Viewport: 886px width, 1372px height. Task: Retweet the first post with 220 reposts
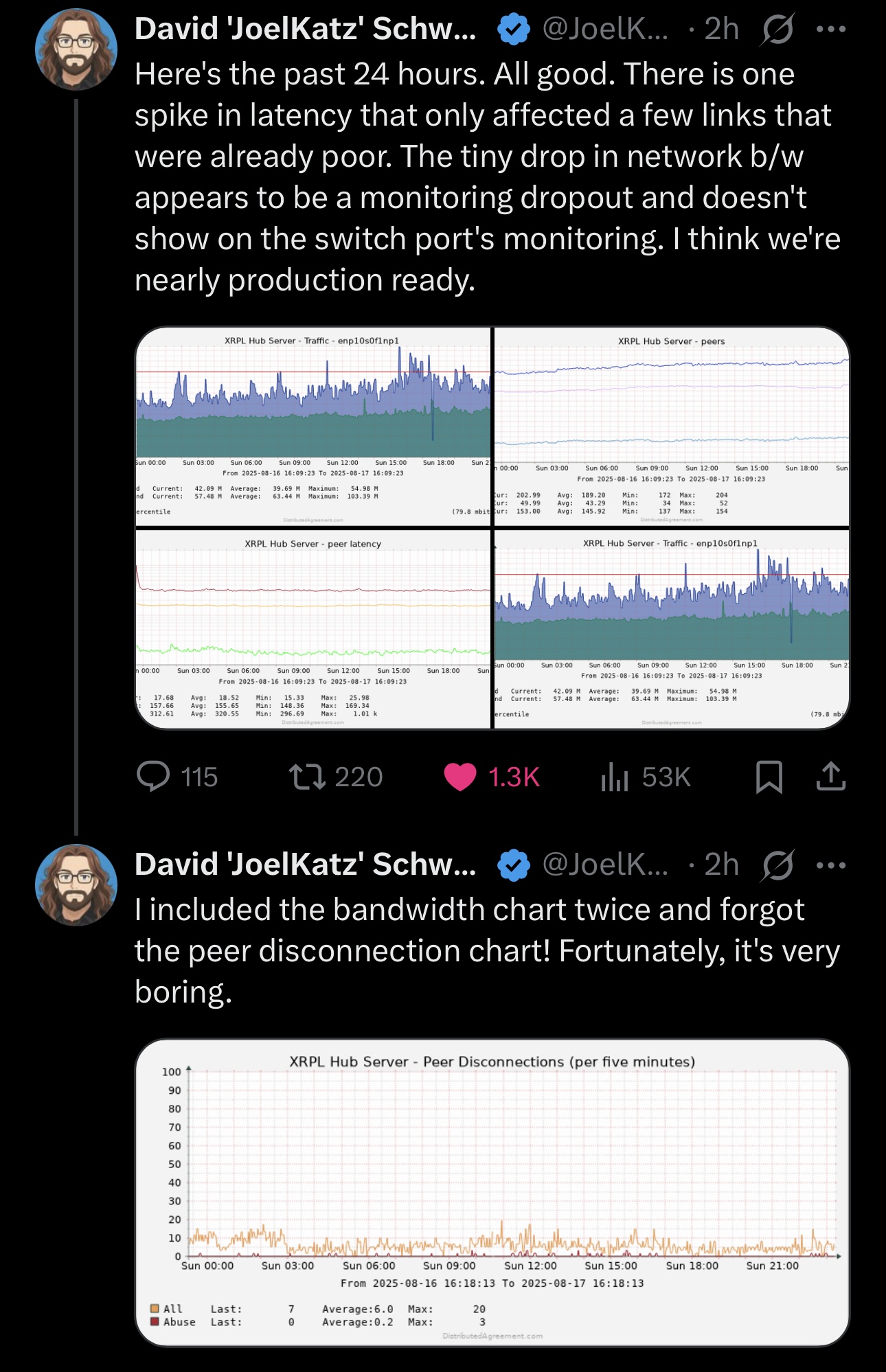[x=307, y=777]
